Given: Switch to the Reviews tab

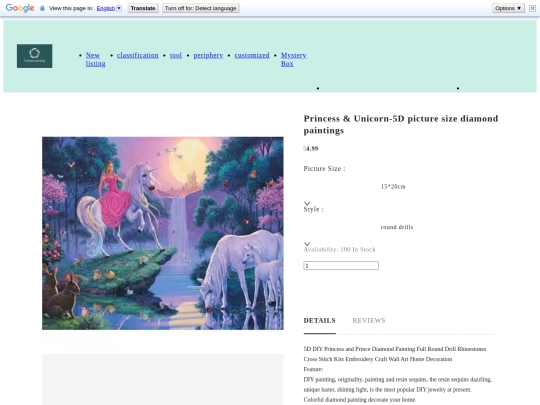Looking at the screenshot, I should [369, 321].
